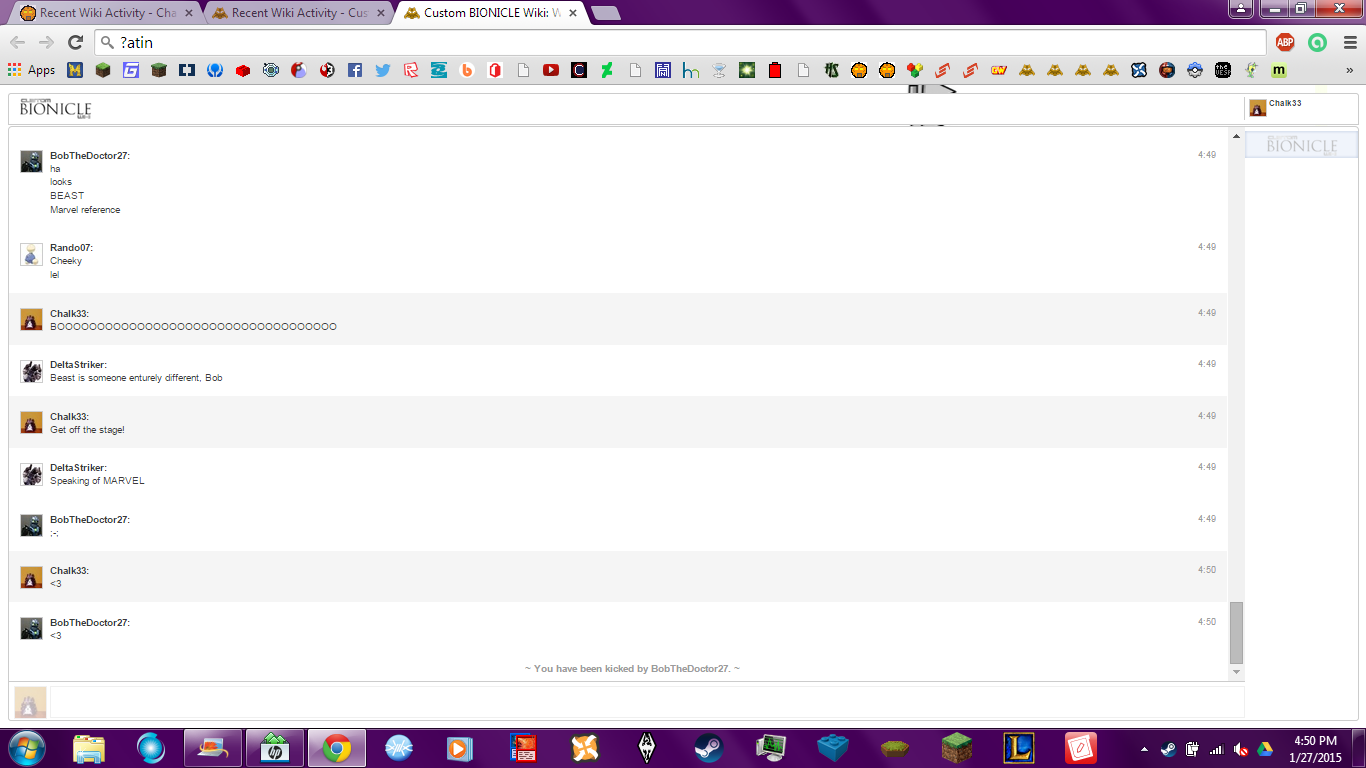Click Chalk33's name above 'Get off the stage!'
Viewport: 1366px width, 768px height.
(69, 417)
